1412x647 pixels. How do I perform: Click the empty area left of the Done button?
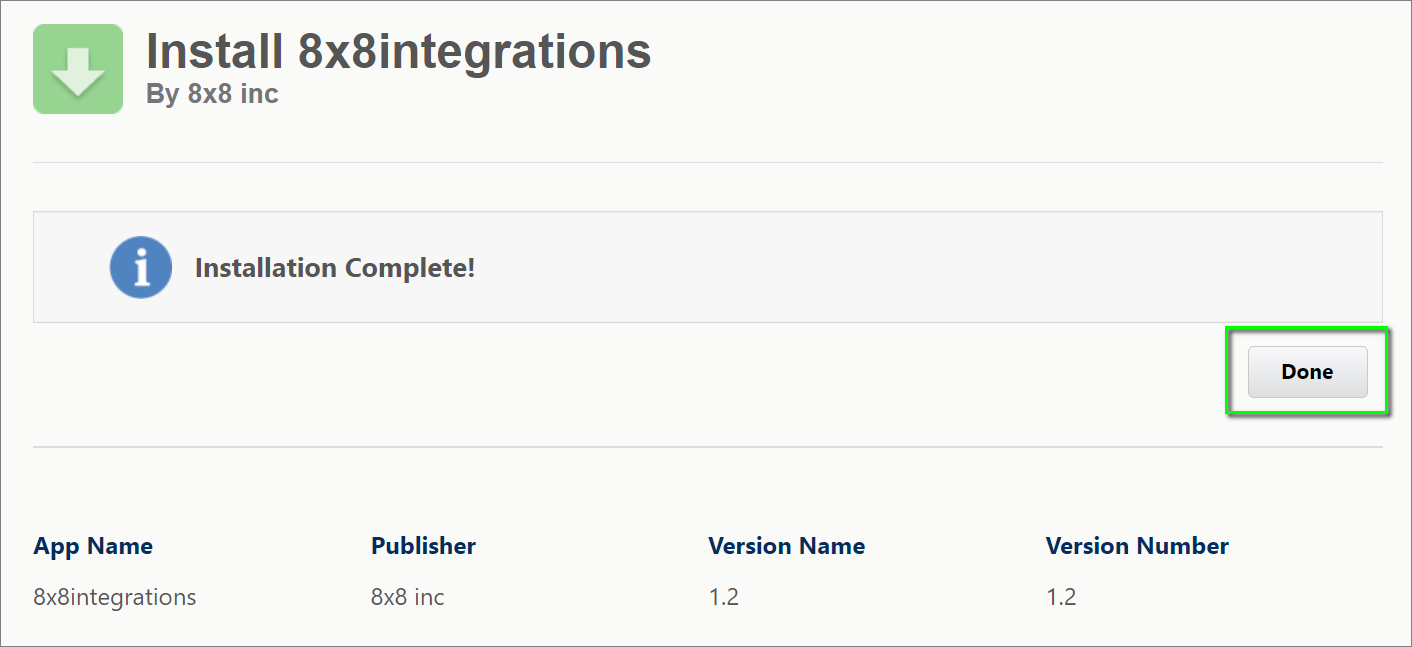(700, 372)
